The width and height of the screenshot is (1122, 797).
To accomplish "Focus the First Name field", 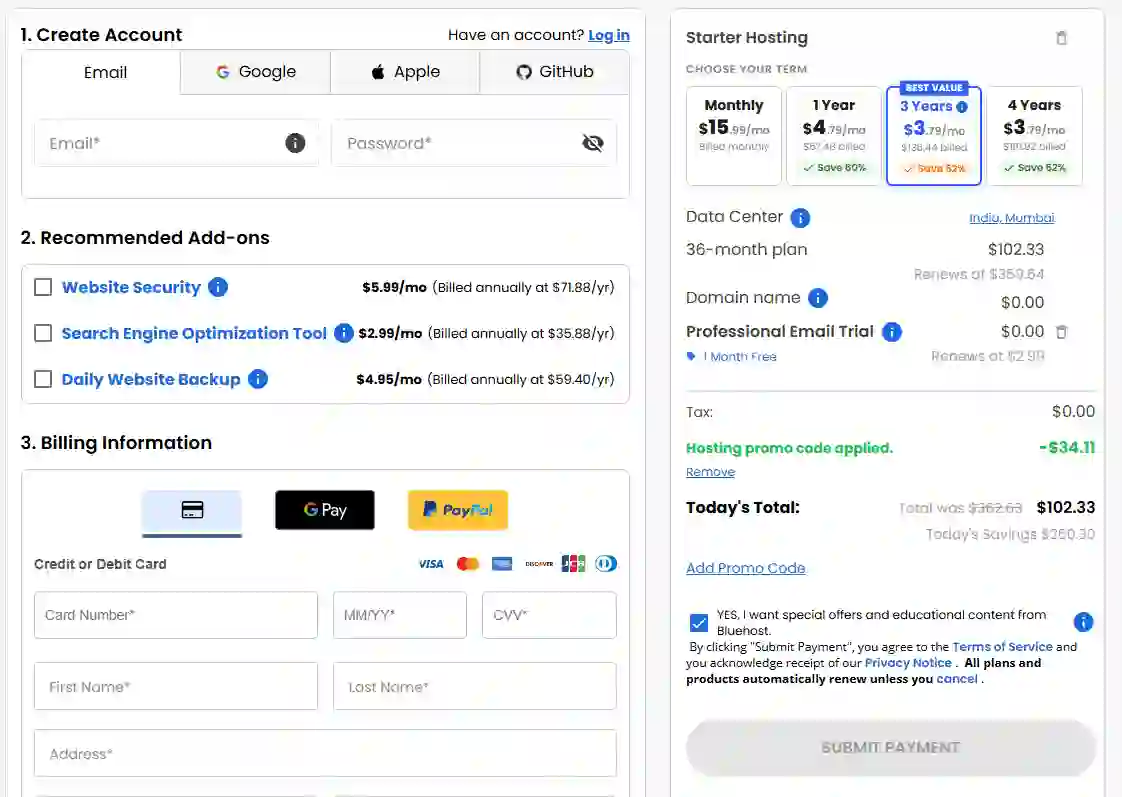I will coord(176,687).
